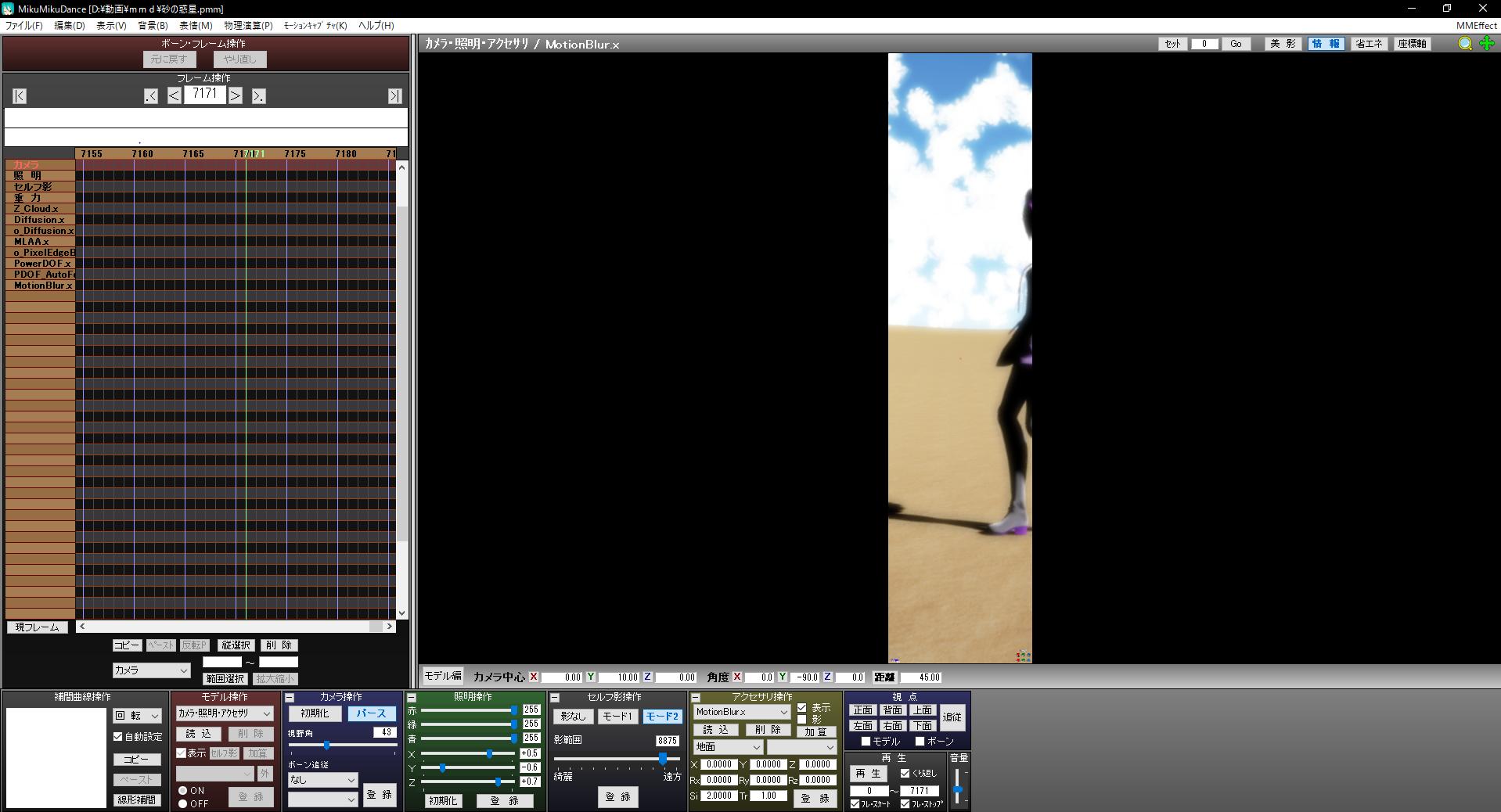This screenshot has height=812, width=1501.
Task: Open the 編集(D) menu
Action: tap(70, 26)
